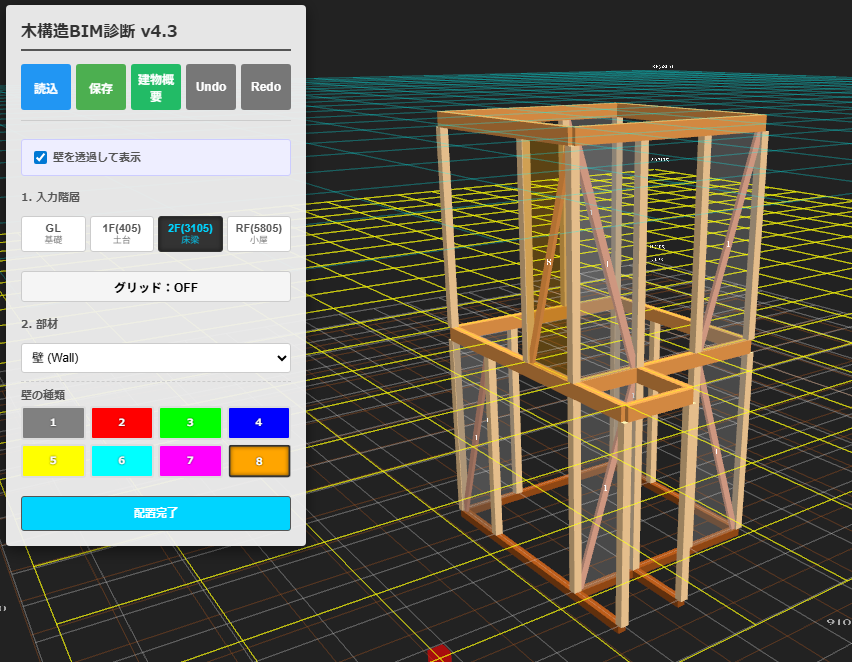The height and width of the screenshot is (662, 852).
Task: Open the 壁 (Wall) member dropdown
Action: [x=155, y=358]
